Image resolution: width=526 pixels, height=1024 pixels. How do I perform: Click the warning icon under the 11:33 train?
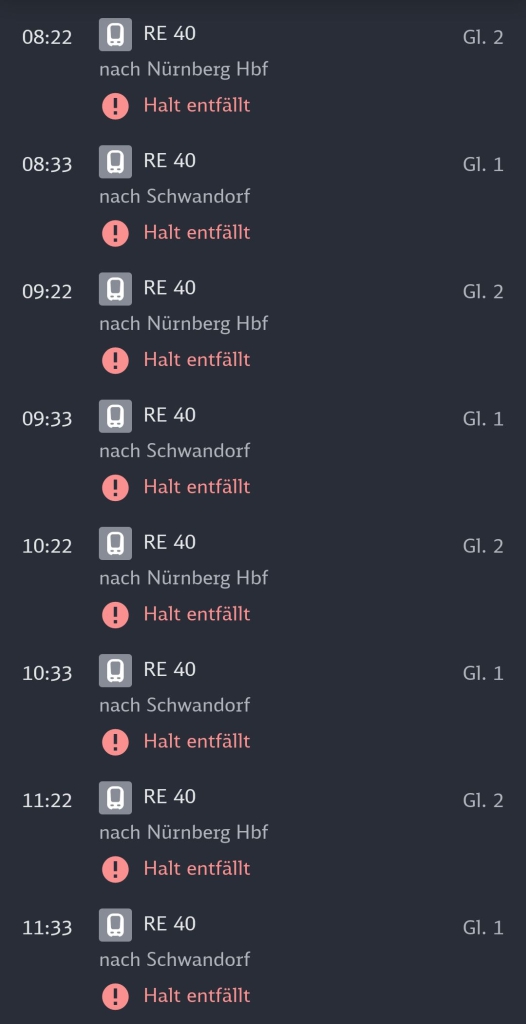(115, 997)
